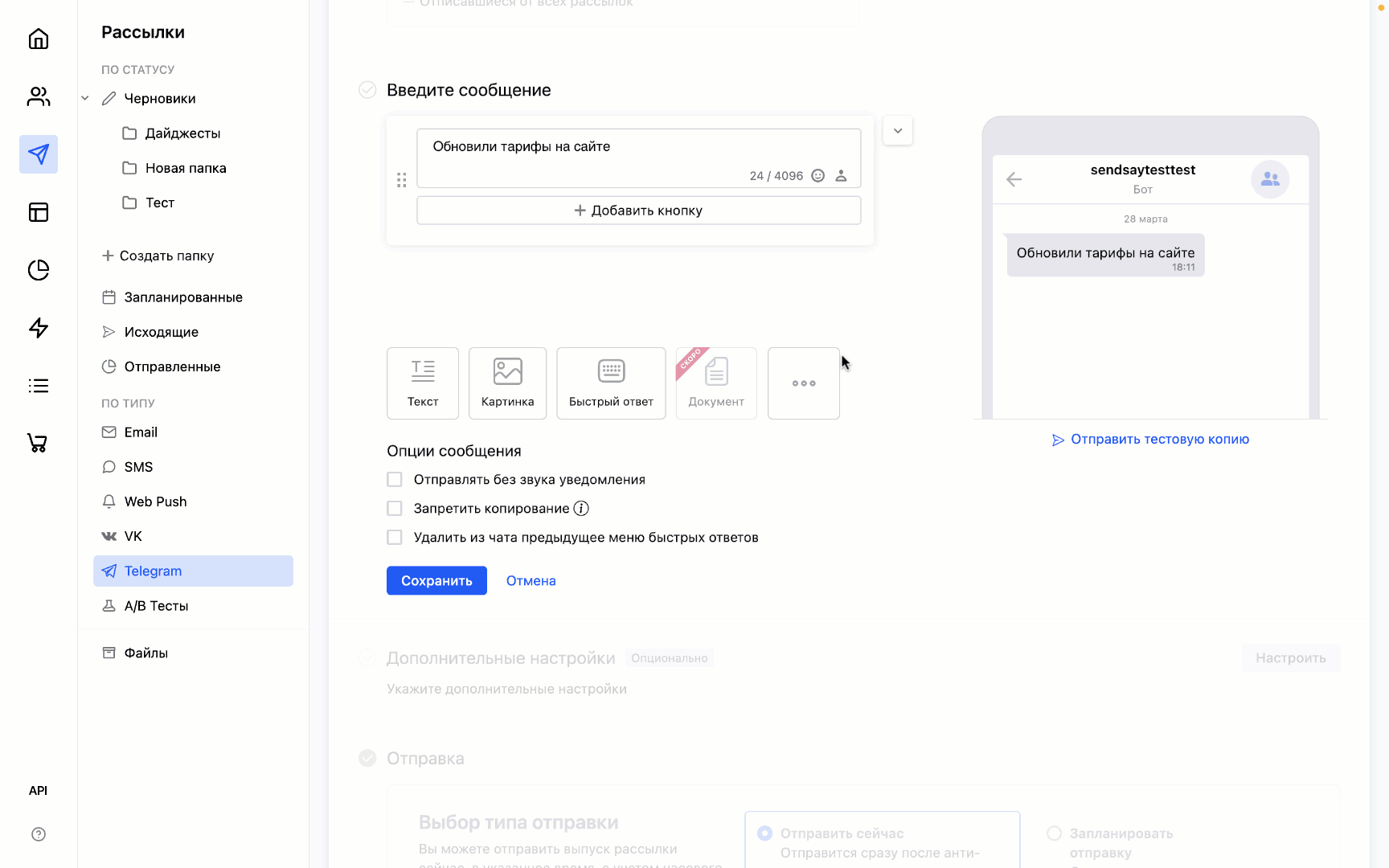The height and width of the screenshot is (868, 1389).
Task: Open the contacts icon in left rail
Action: click(x=39, y=96)
